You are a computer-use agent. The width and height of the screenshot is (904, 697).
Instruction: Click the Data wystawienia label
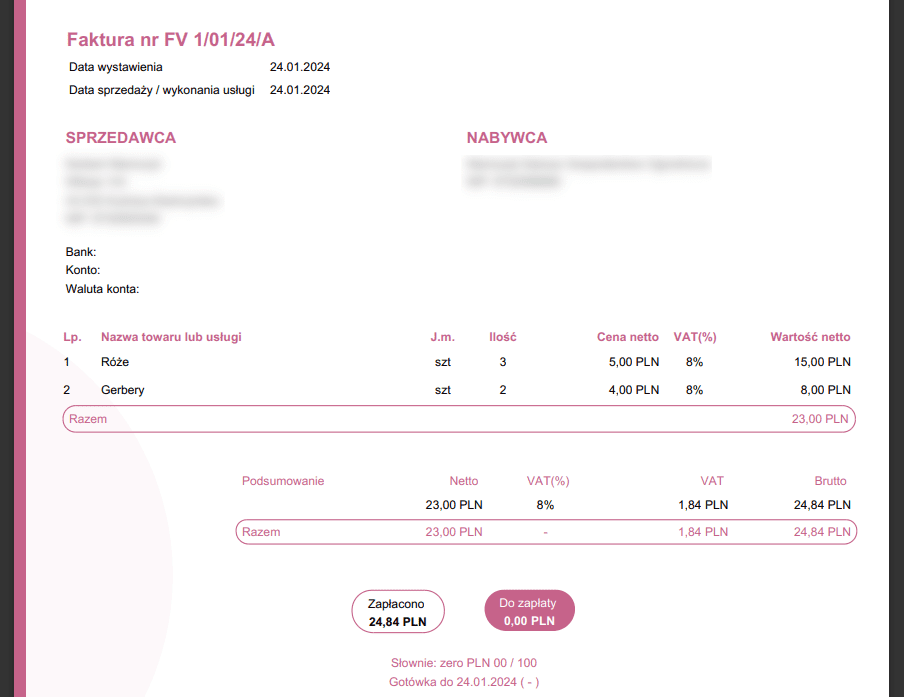coord(115,67)
